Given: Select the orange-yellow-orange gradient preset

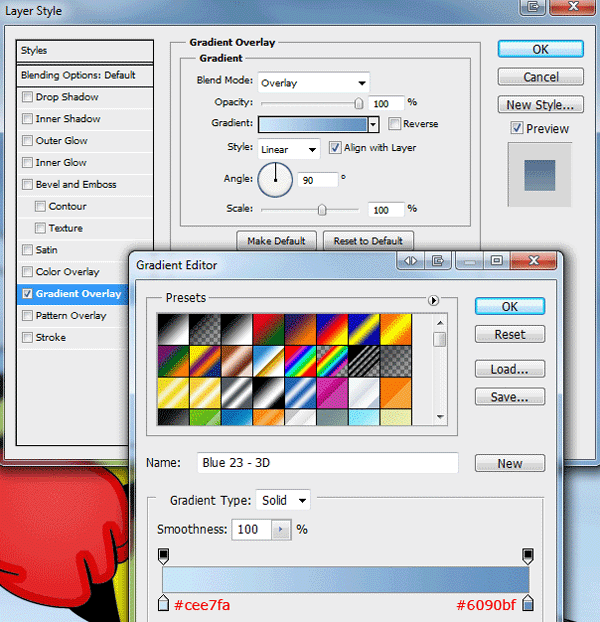Looking at the screenshot, I should [x=395, y=329].
